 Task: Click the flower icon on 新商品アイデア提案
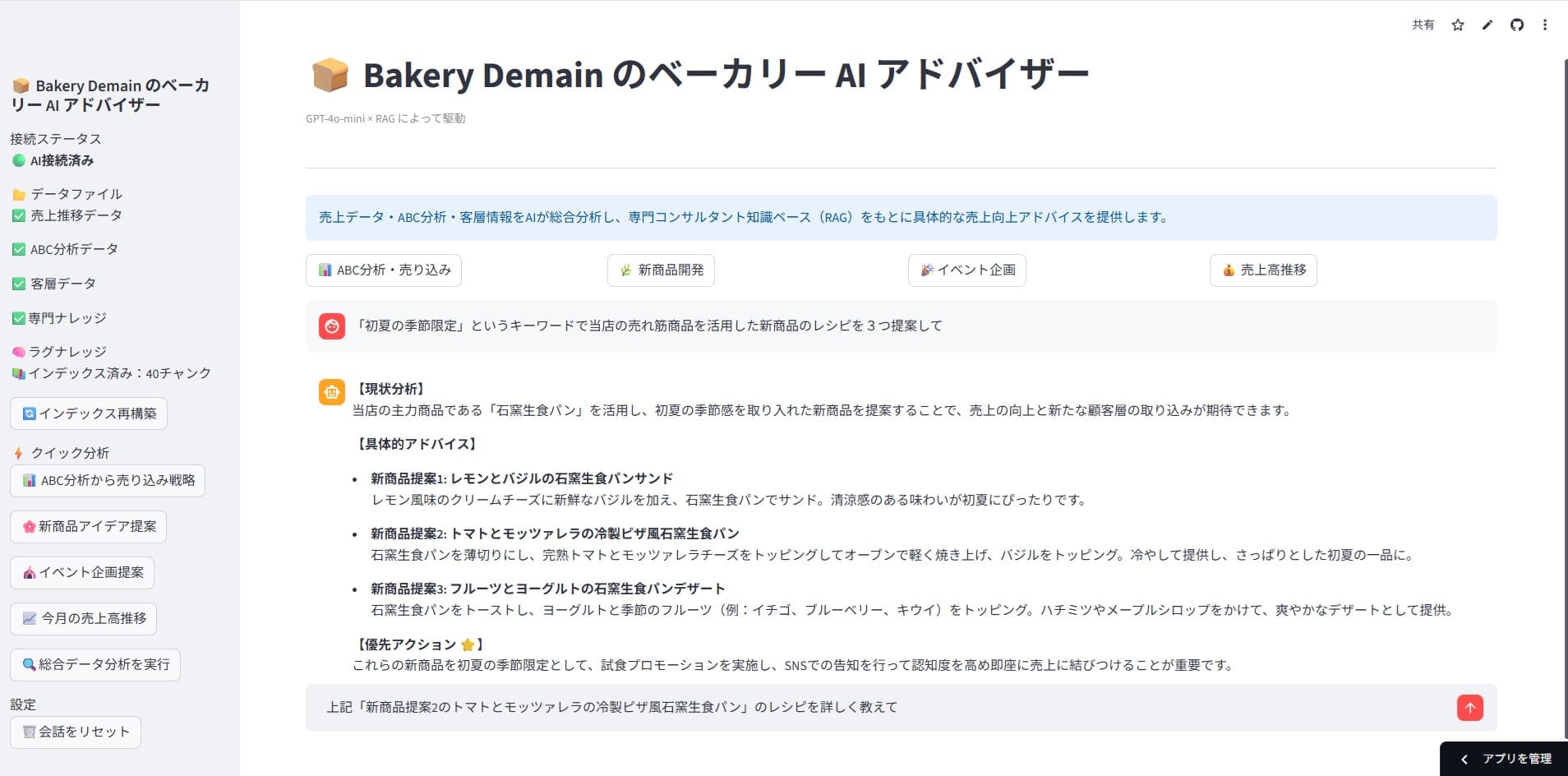point(29,526)
